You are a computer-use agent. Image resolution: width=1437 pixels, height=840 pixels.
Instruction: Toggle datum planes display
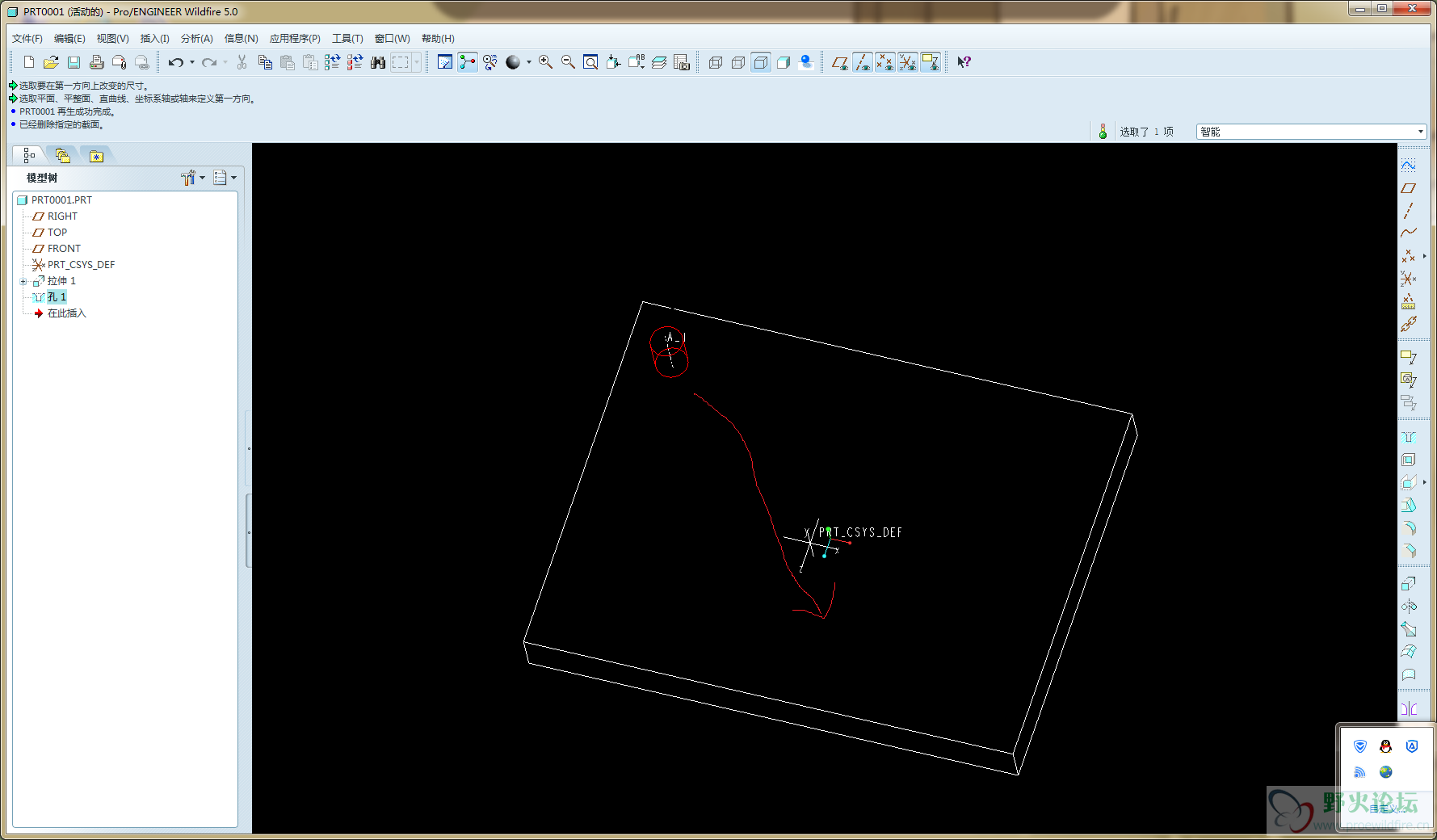[840, 62]
